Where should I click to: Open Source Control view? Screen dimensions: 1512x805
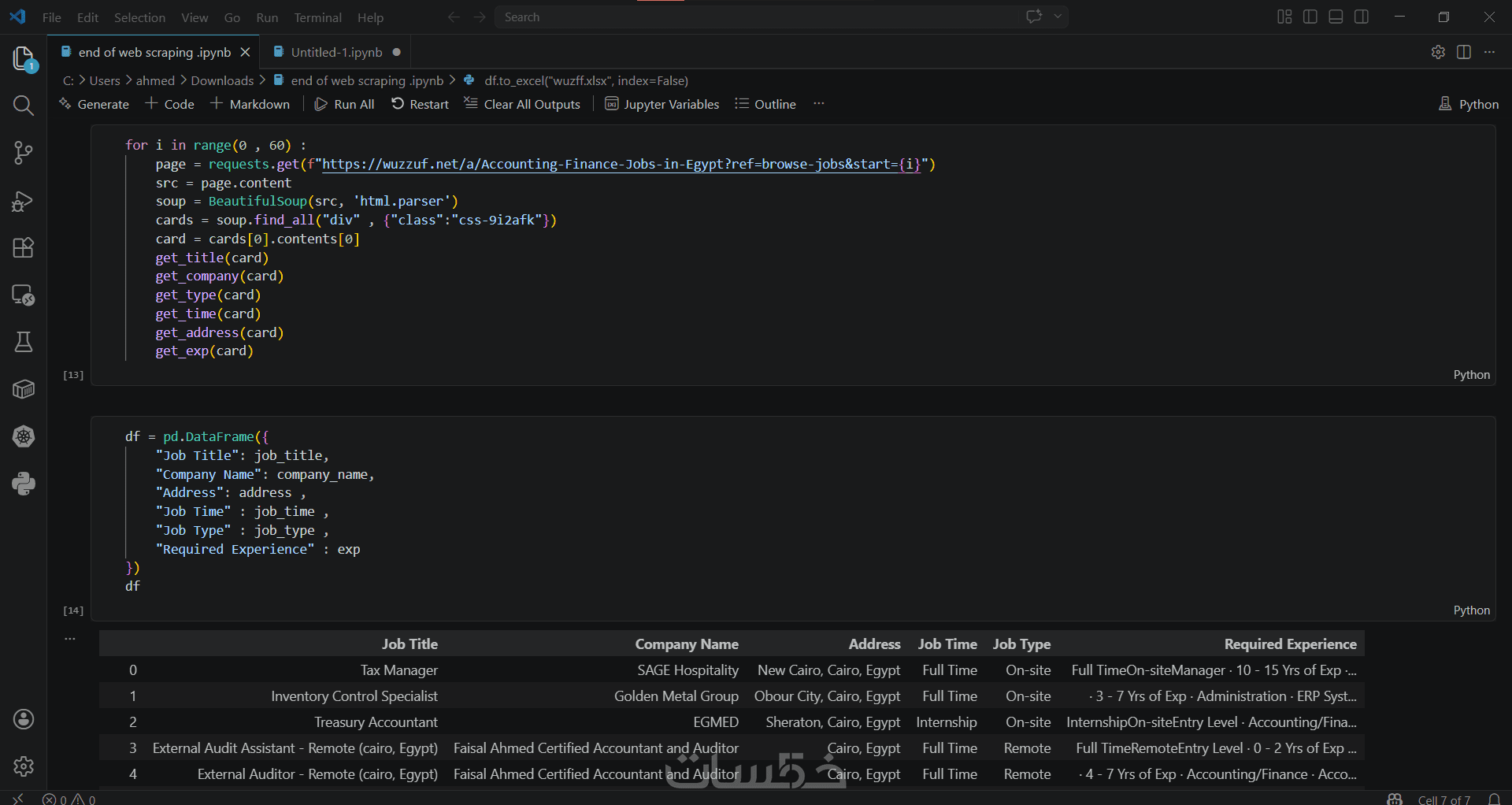click(24, 153)
